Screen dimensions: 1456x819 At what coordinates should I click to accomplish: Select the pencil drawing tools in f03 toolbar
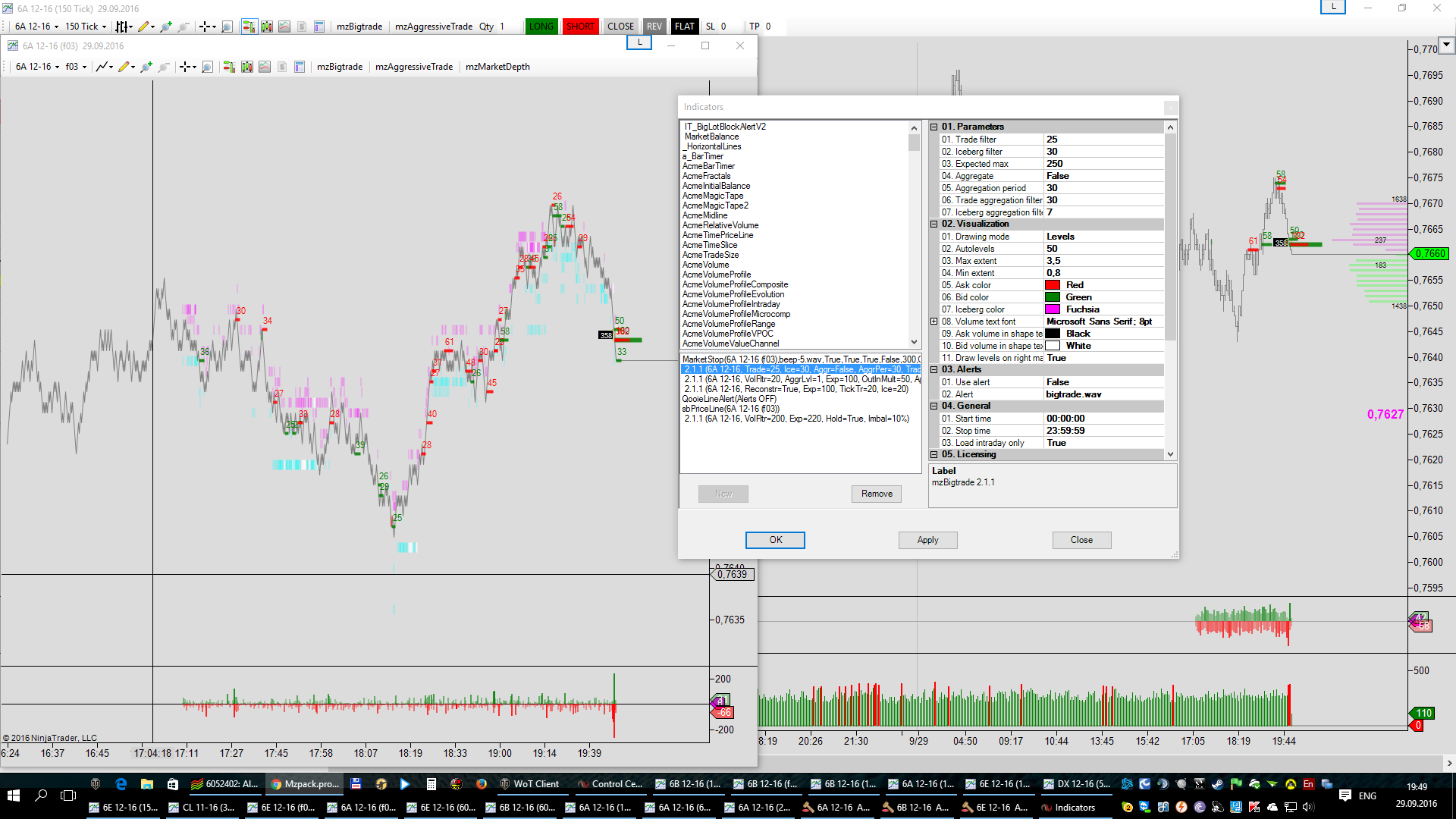point(125,67)
